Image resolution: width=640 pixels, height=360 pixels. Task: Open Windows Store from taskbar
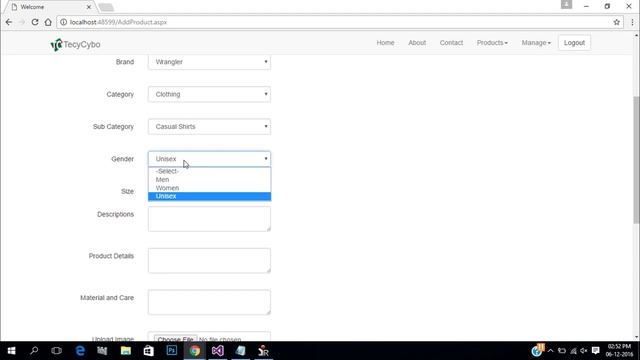(x=149, y=351)
